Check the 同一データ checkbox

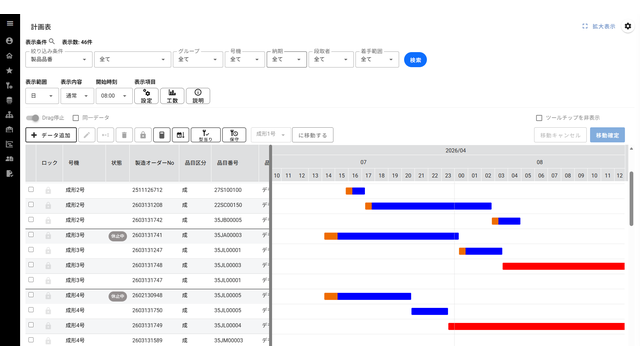[x=76, y=118]
